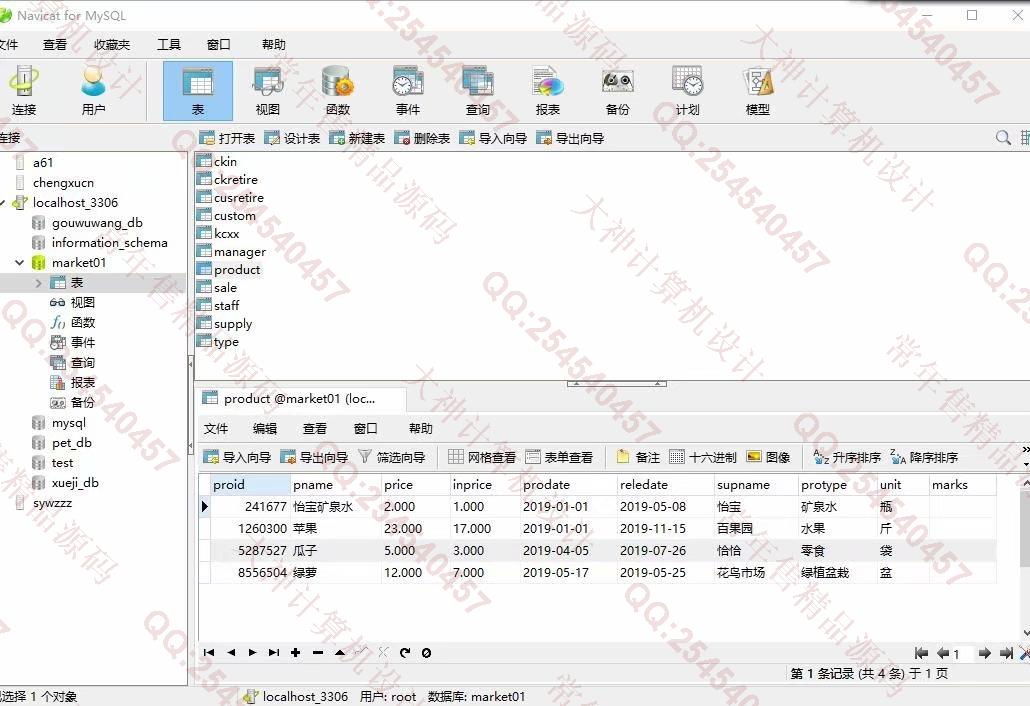Click 打开表 open table button
1030x706 pixels.
pos(227,138)
